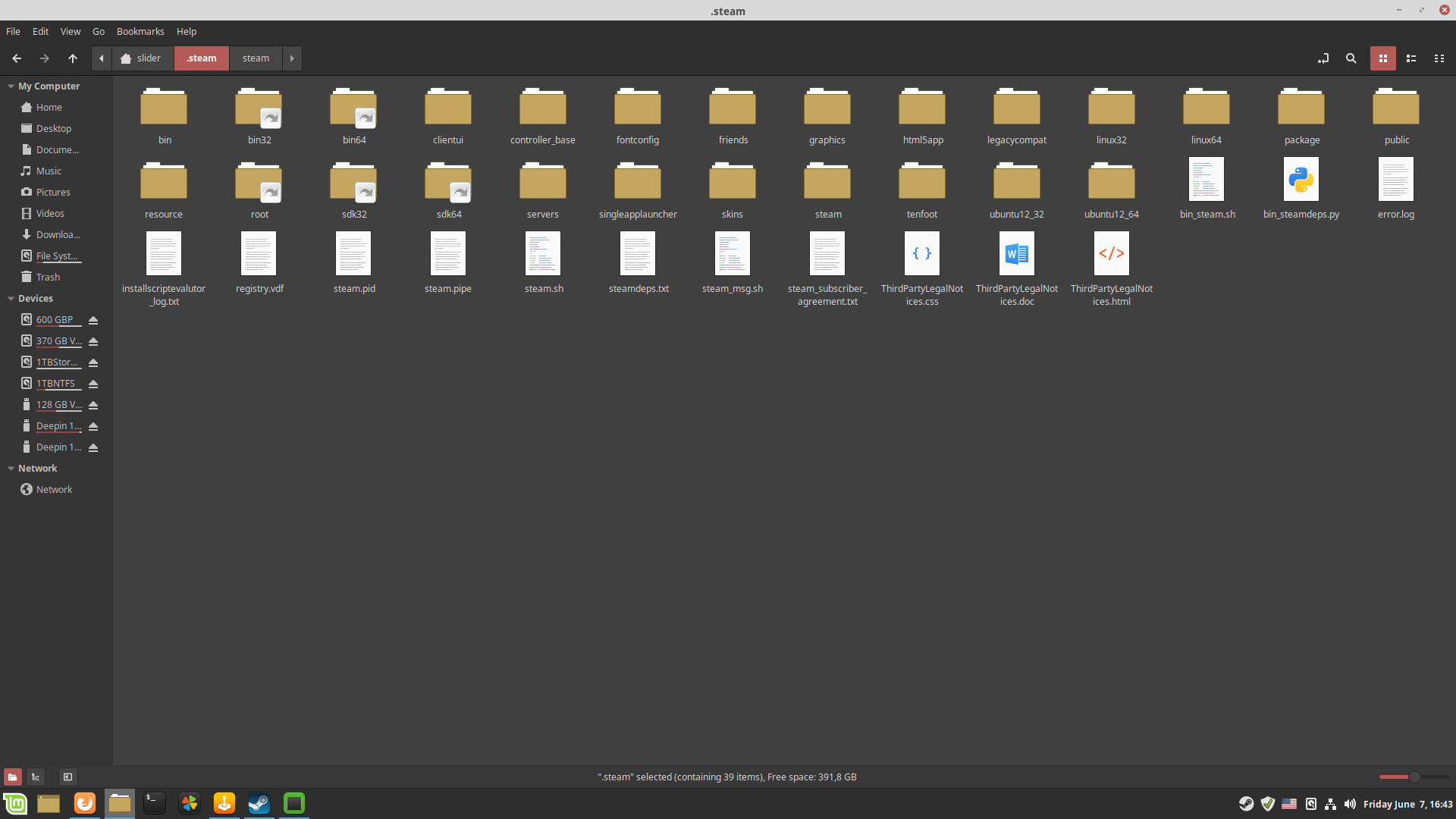1456x819 pixels.
Task: Select the bin_steamdeps.py Python file
Action: click(1301, 188)
